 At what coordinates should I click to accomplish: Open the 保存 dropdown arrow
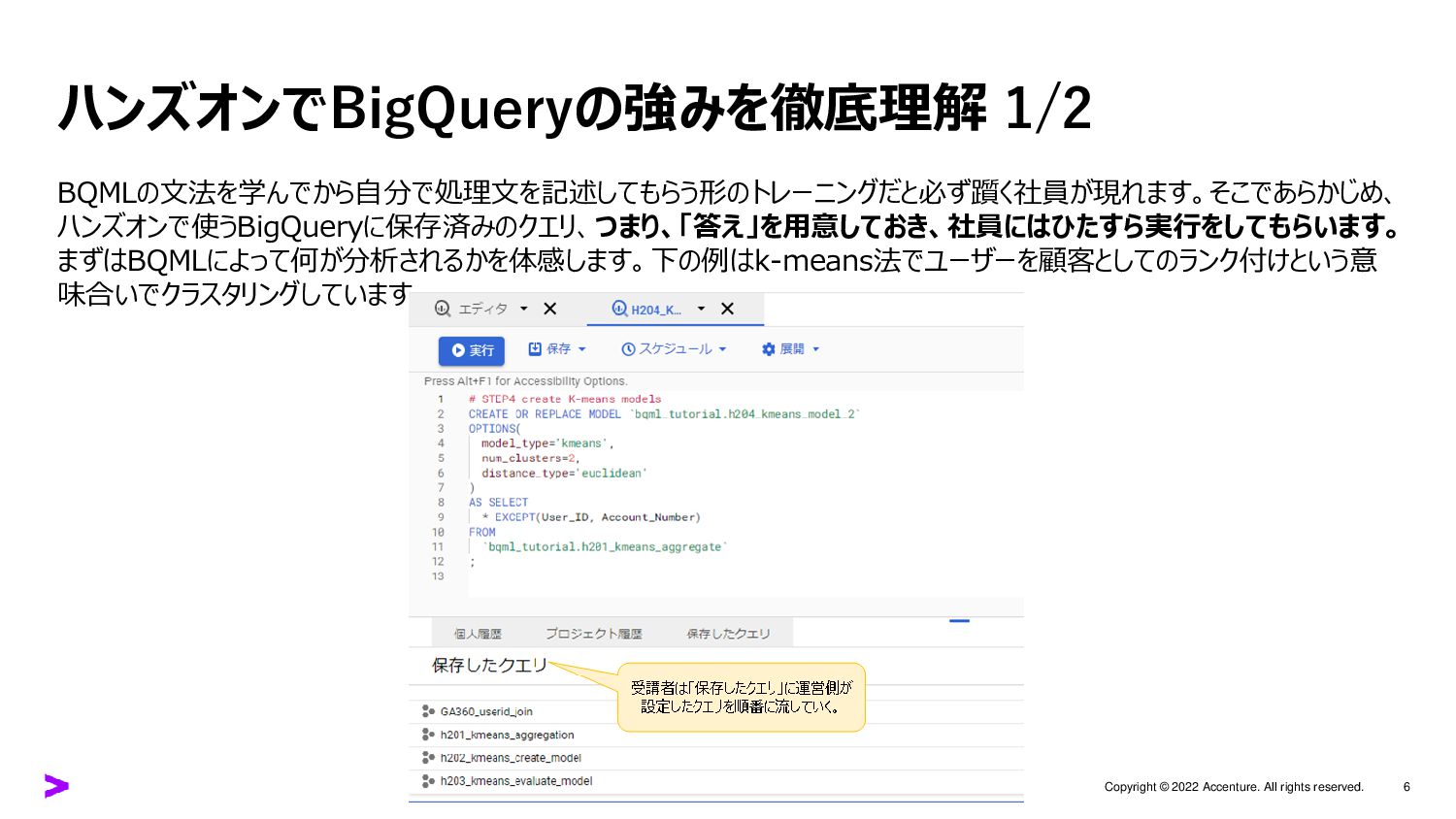(x=582, y=349)
